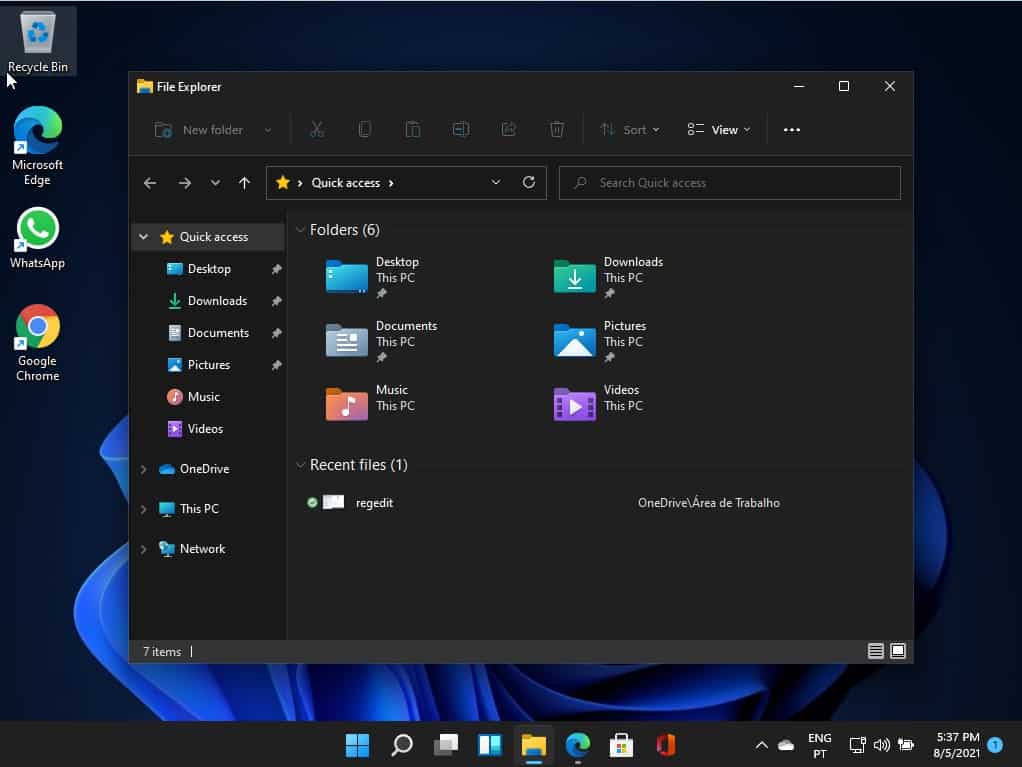Click the New folder button
The width and height of the screenshot is (1022, 767).
click(x=212, y=130)
